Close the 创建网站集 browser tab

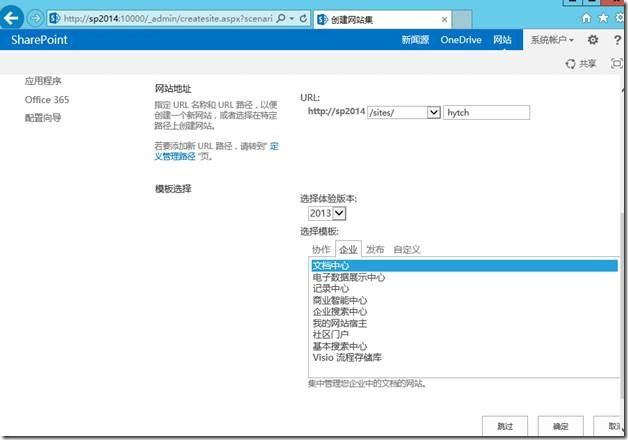coord(444,19)
